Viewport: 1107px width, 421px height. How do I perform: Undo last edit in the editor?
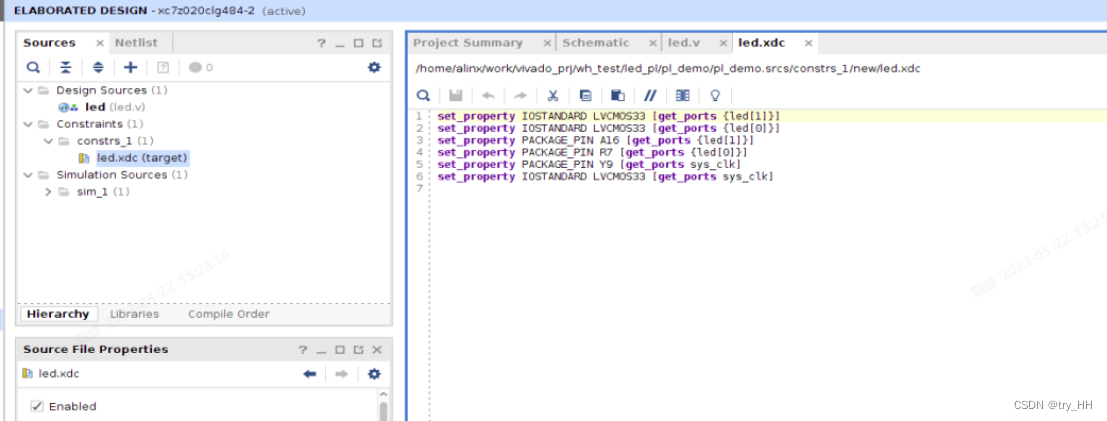(x=488, y=95)
